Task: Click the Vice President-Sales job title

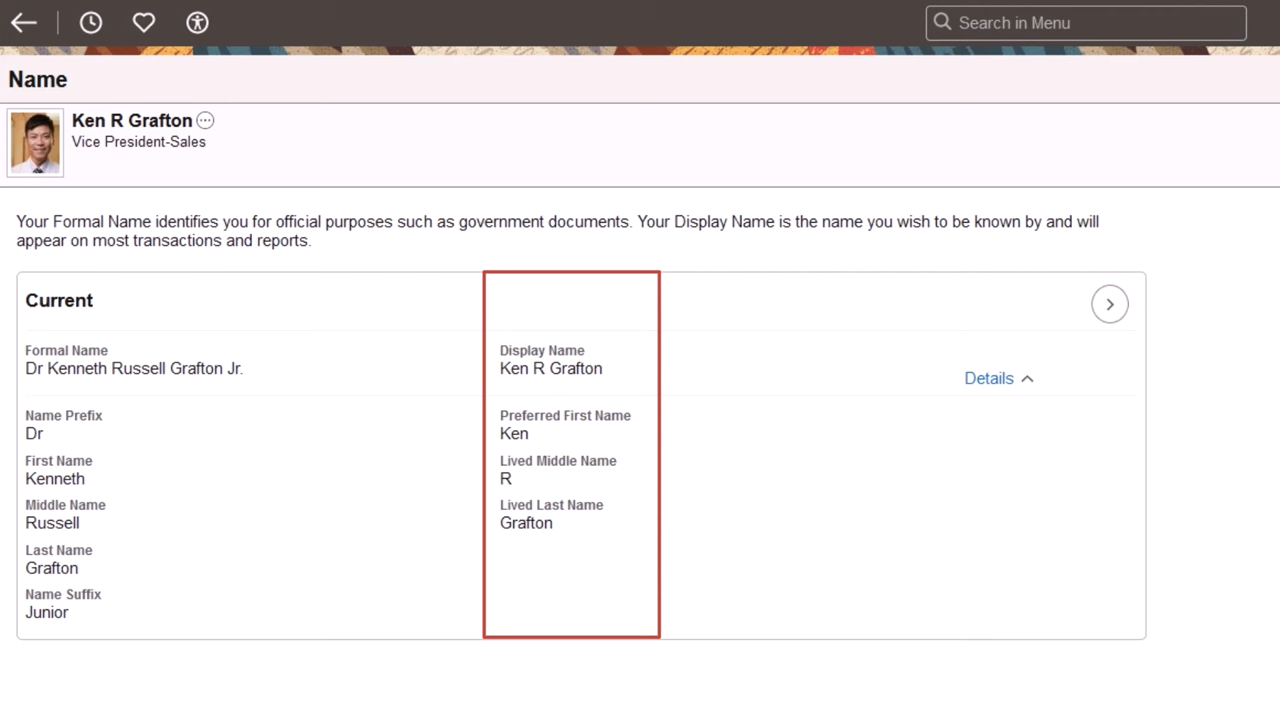Action: point(138,141)
